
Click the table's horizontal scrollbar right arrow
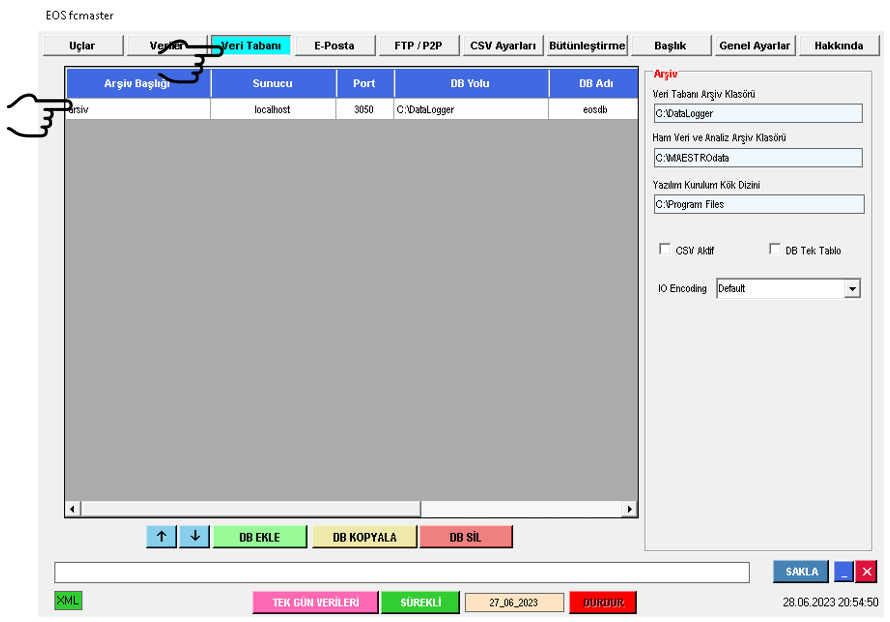(x=629, y=509)
